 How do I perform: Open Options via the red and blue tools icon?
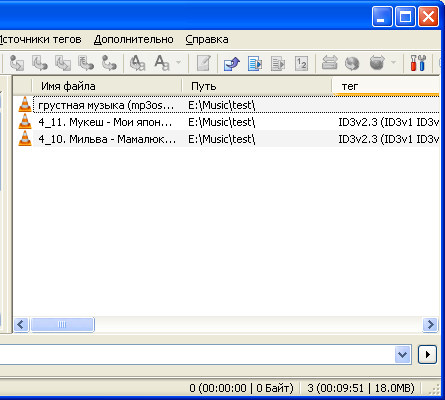(x=418, y=63)
